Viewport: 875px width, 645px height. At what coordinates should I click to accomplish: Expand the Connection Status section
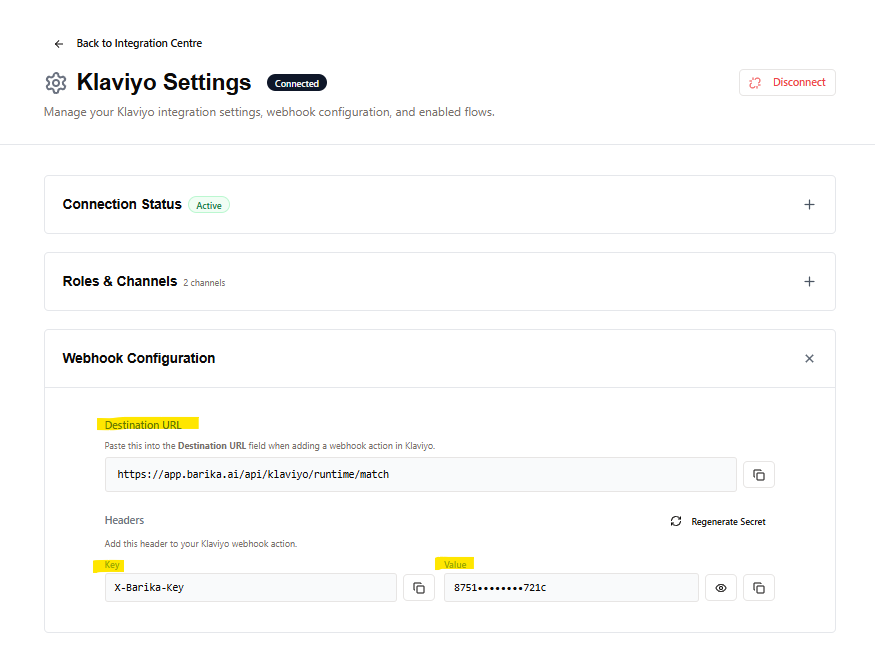(809, 205)
